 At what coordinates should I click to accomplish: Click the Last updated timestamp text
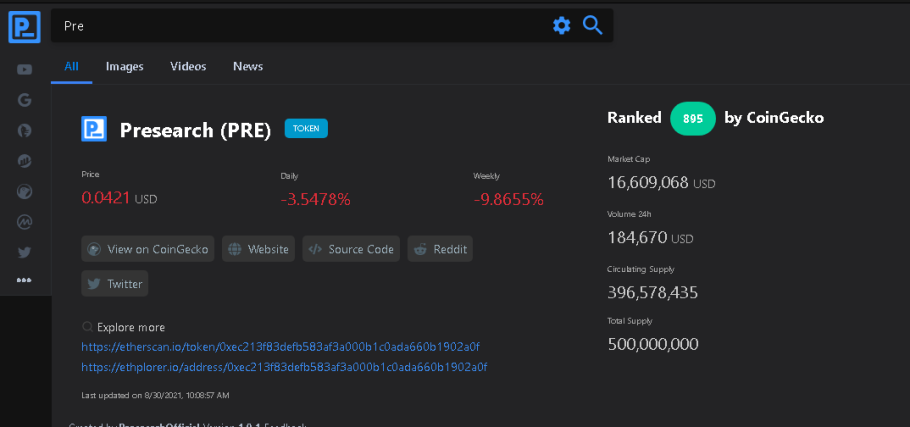coord(155,396)
